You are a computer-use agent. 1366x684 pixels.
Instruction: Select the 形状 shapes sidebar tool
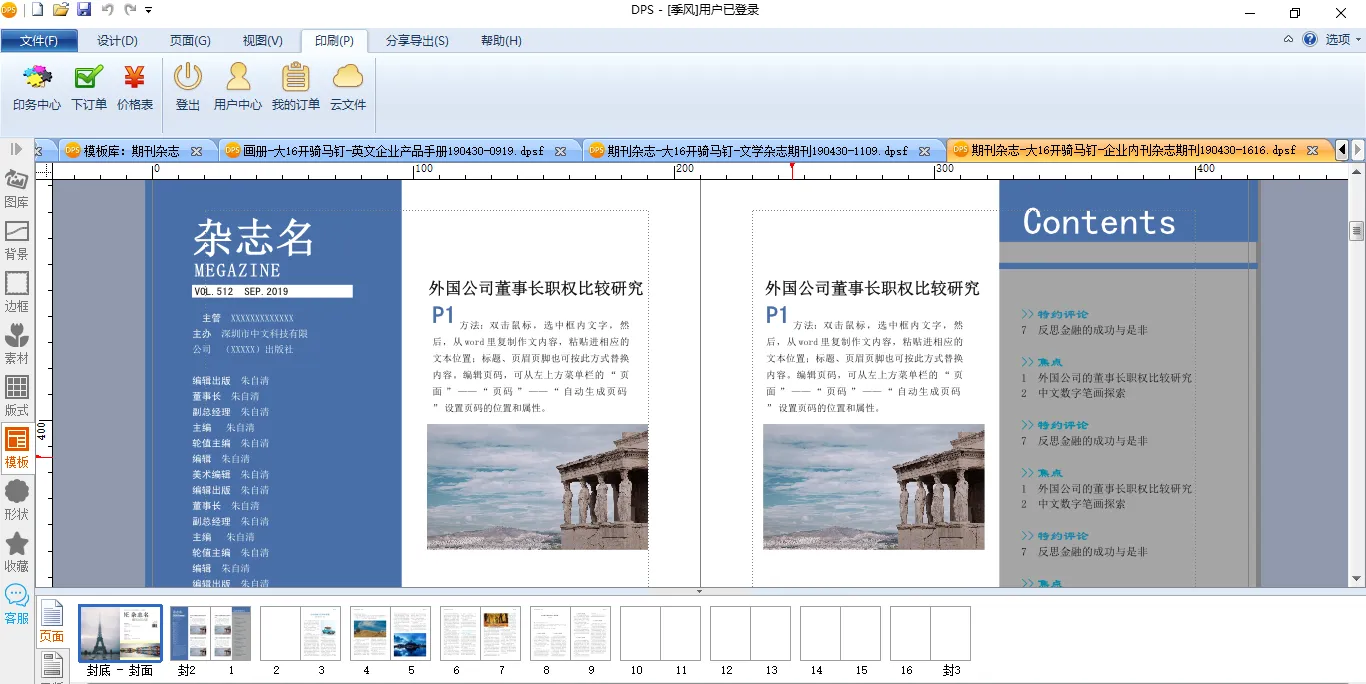[x=17, y=501]
